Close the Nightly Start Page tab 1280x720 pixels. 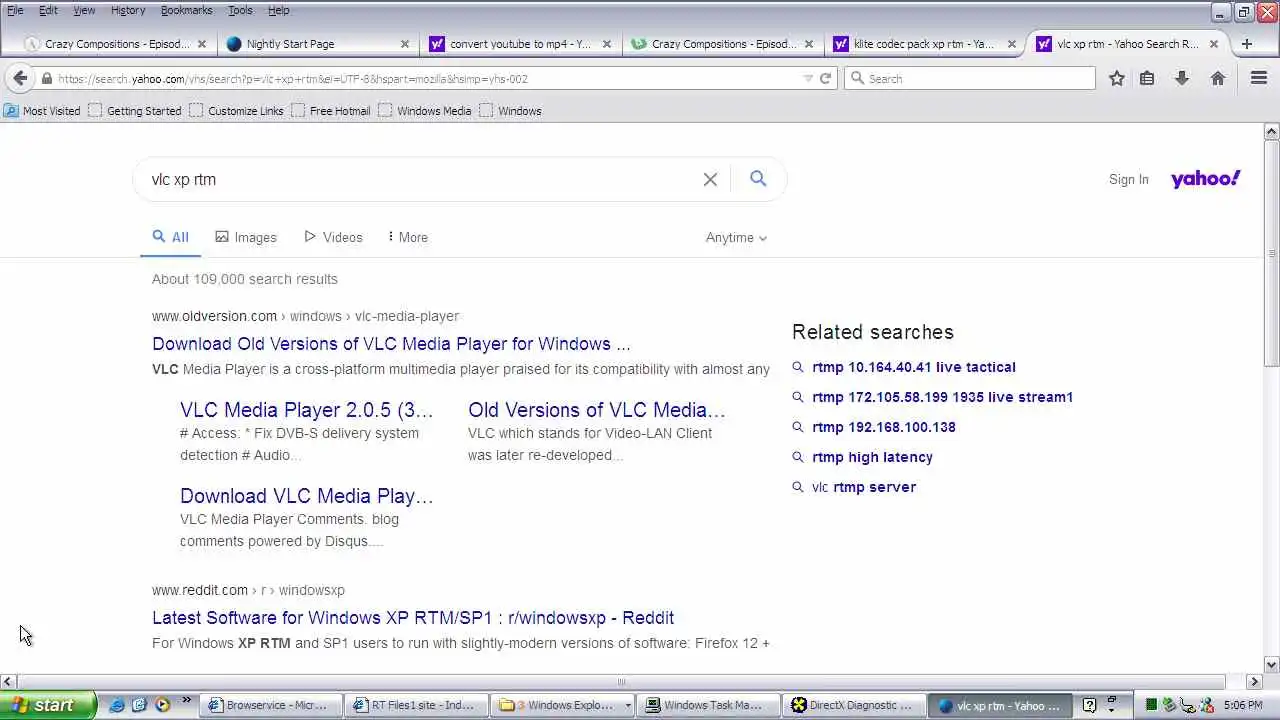point(405,44)
